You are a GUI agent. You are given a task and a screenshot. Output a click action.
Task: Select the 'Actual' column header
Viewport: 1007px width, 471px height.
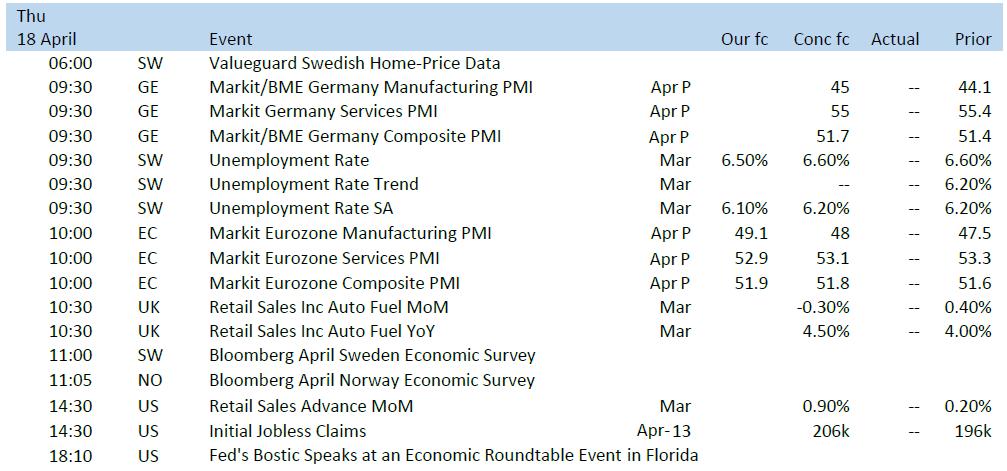point(895,39)
